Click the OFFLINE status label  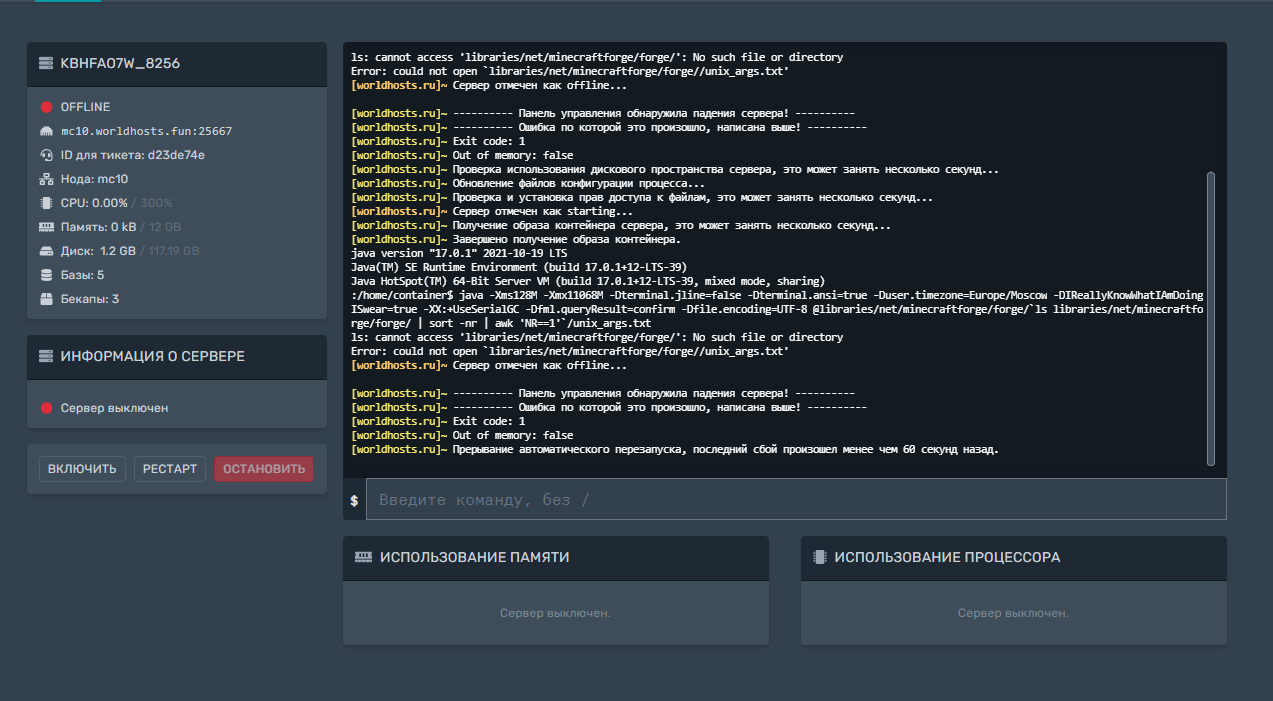click(x=85, y=107)
